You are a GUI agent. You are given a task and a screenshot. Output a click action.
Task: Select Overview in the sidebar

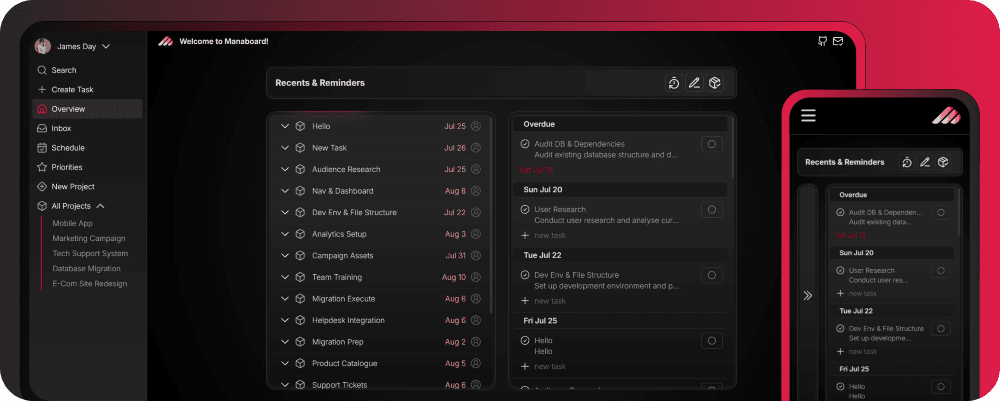[x=87, y=109]
